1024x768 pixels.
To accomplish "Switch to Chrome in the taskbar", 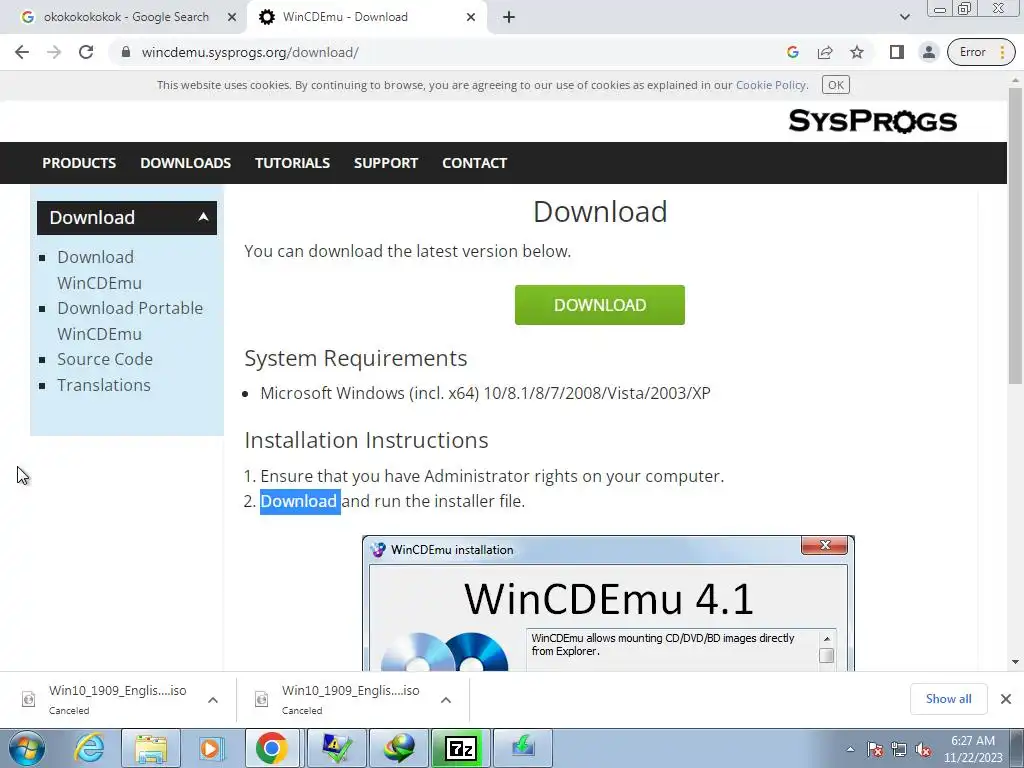I will [272, 748].
